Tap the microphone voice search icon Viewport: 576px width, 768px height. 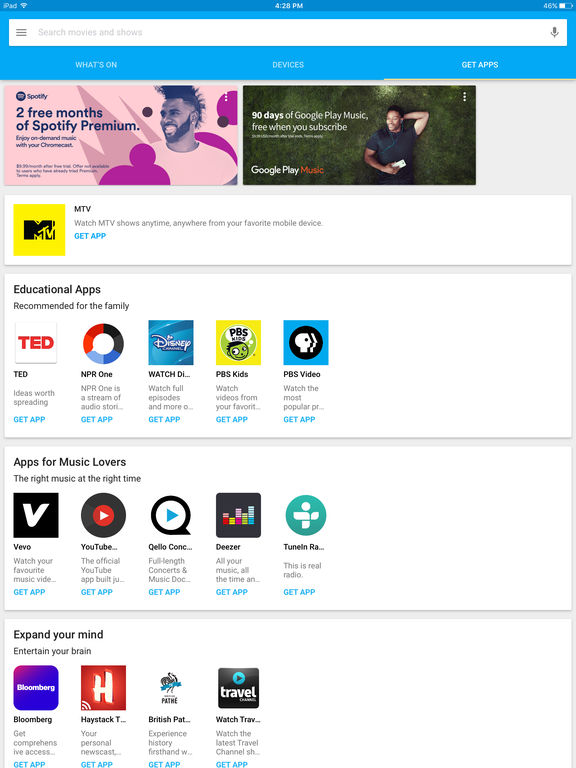[x=554, y=32]
